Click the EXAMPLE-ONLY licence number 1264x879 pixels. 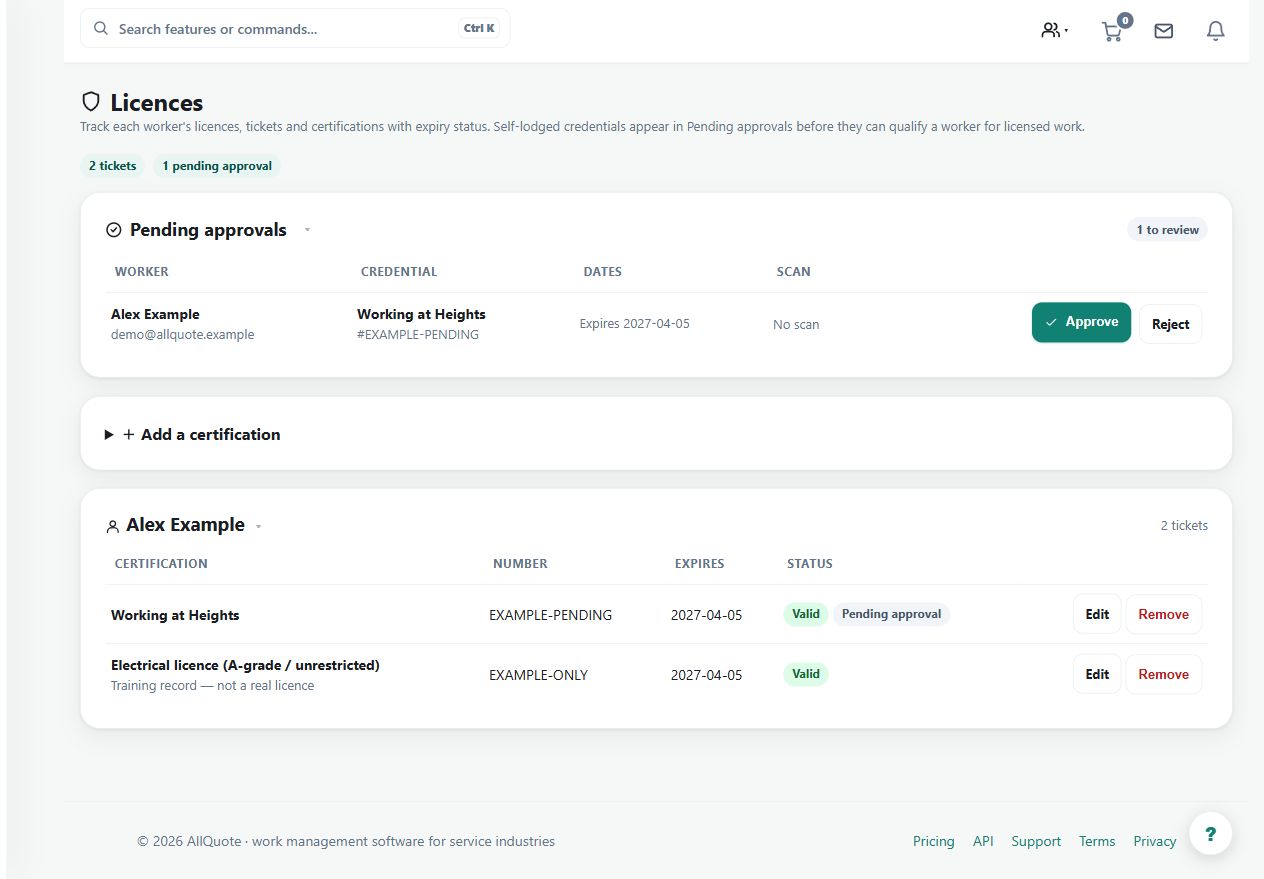coord(538,675)
